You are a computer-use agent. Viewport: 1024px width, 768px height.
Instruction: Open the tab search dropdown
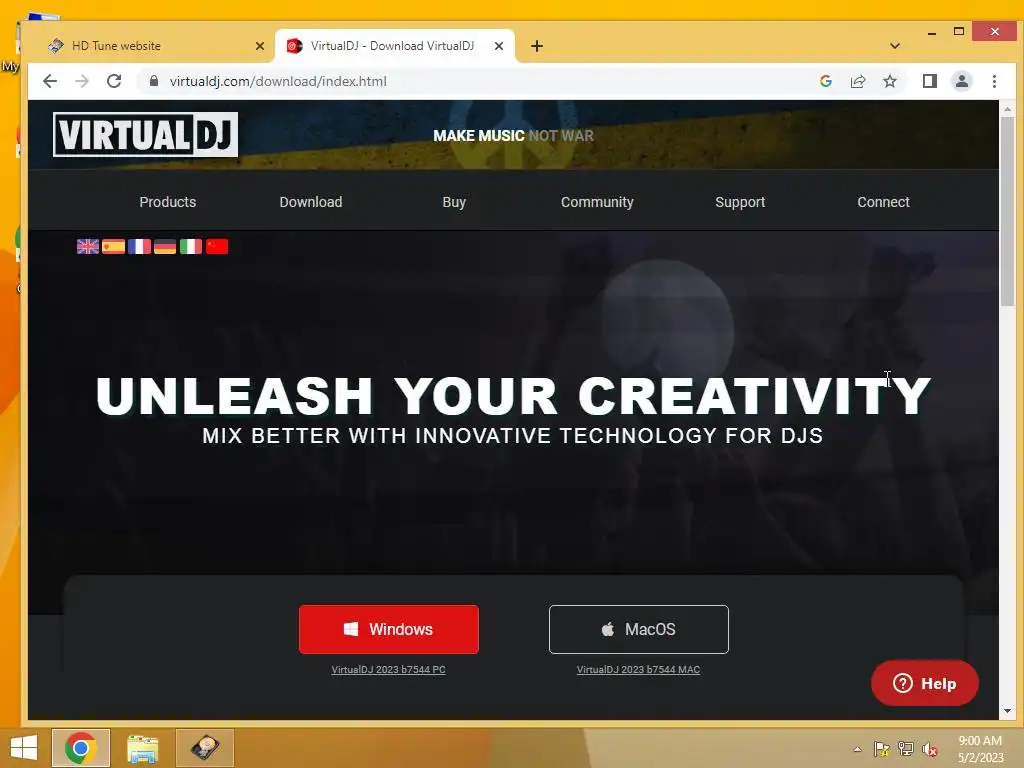pos(895,46)
